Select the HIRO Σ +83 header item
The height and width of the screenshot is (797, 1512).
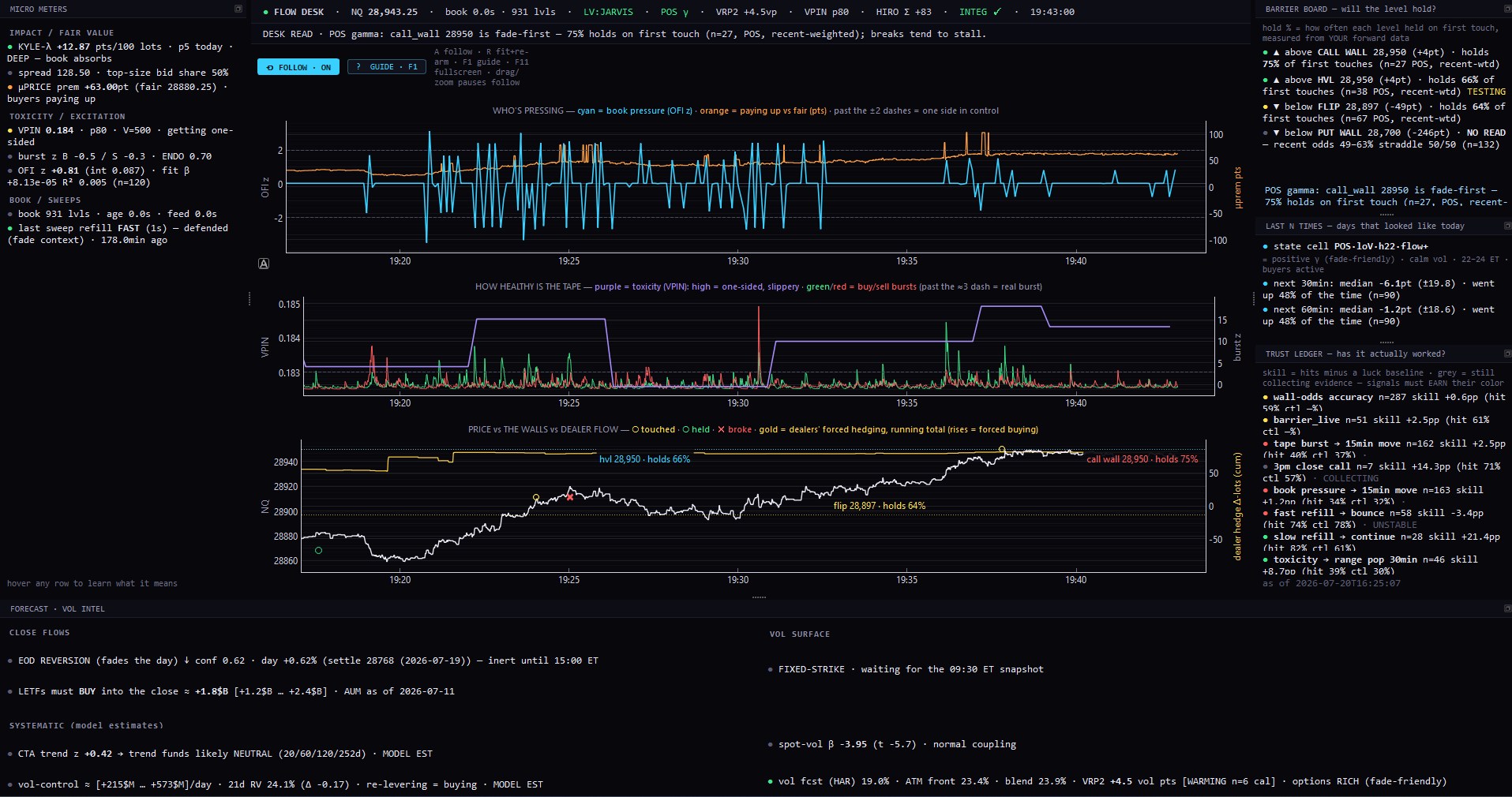tap(903, 12)
